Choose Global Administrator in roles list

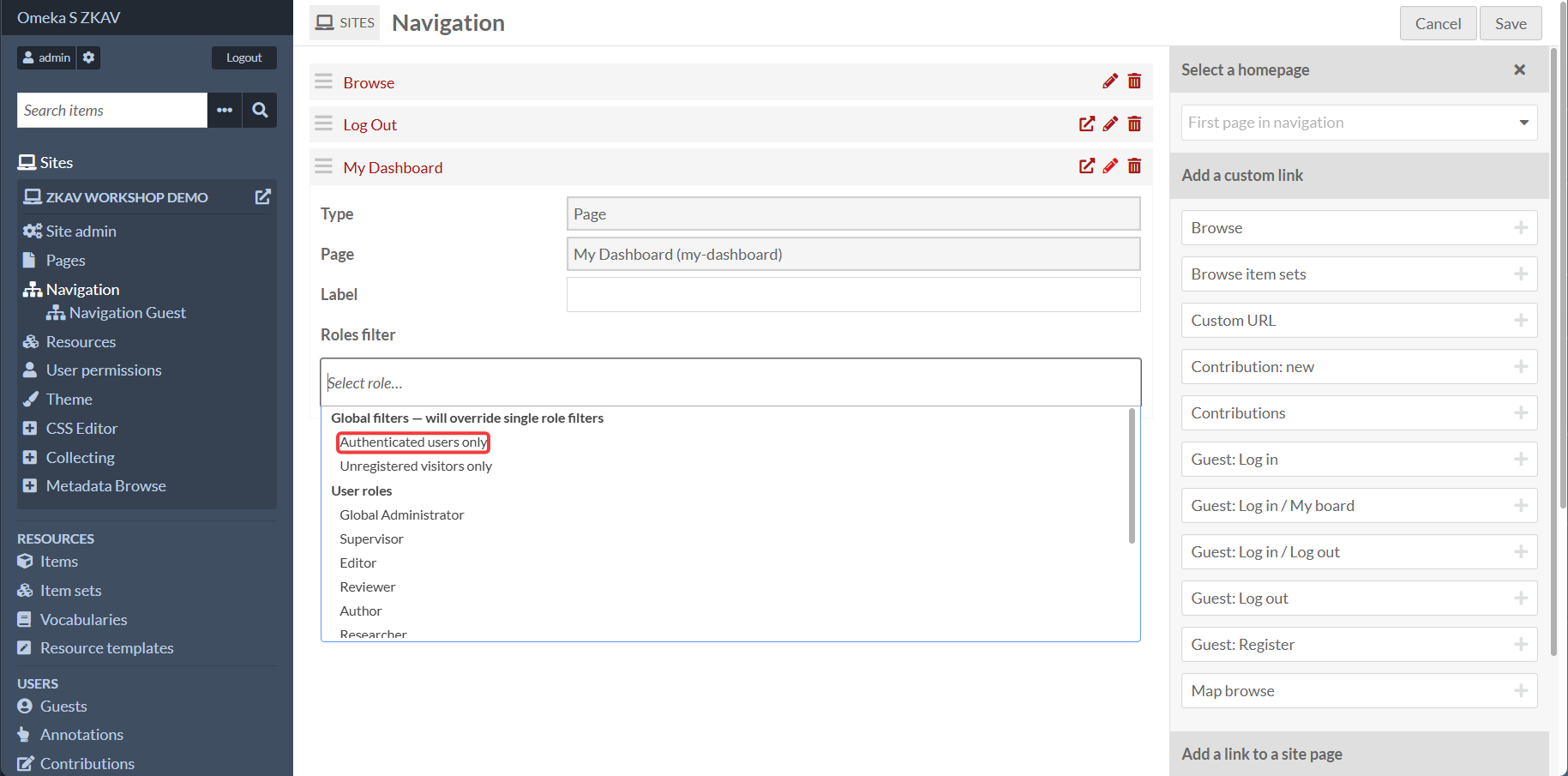click(x=401, y=515)
